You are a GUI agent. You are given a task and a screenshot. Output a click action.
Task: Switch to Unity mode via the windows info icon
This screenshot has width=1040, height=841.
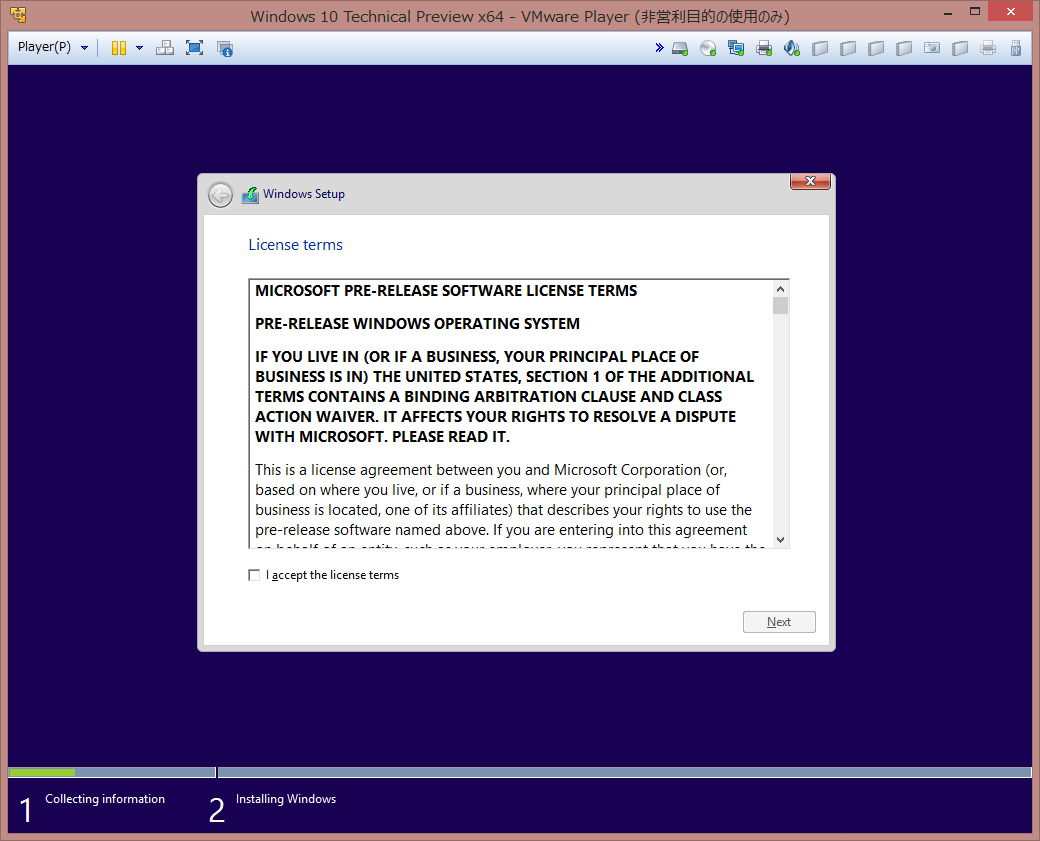pyautogui.click(x=225, y=48)
